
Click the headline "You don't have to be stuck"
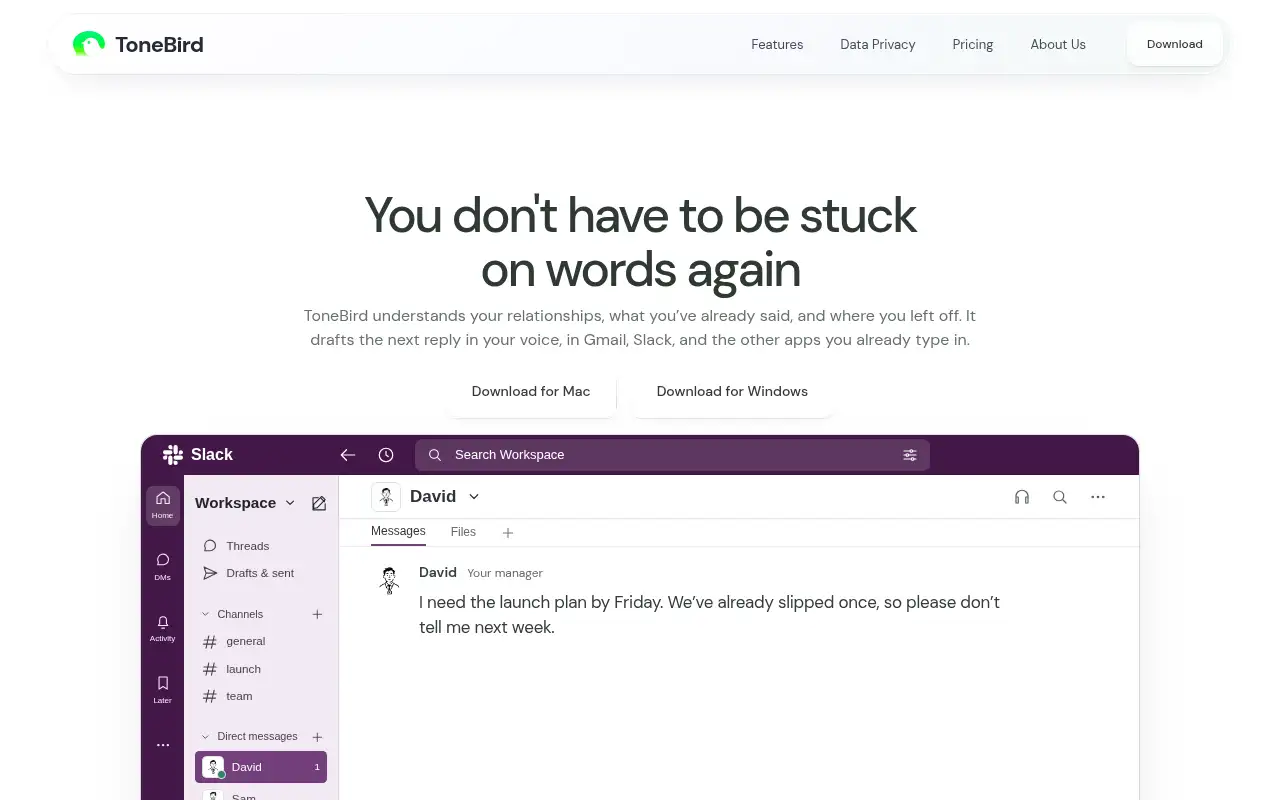click(641, 215)
